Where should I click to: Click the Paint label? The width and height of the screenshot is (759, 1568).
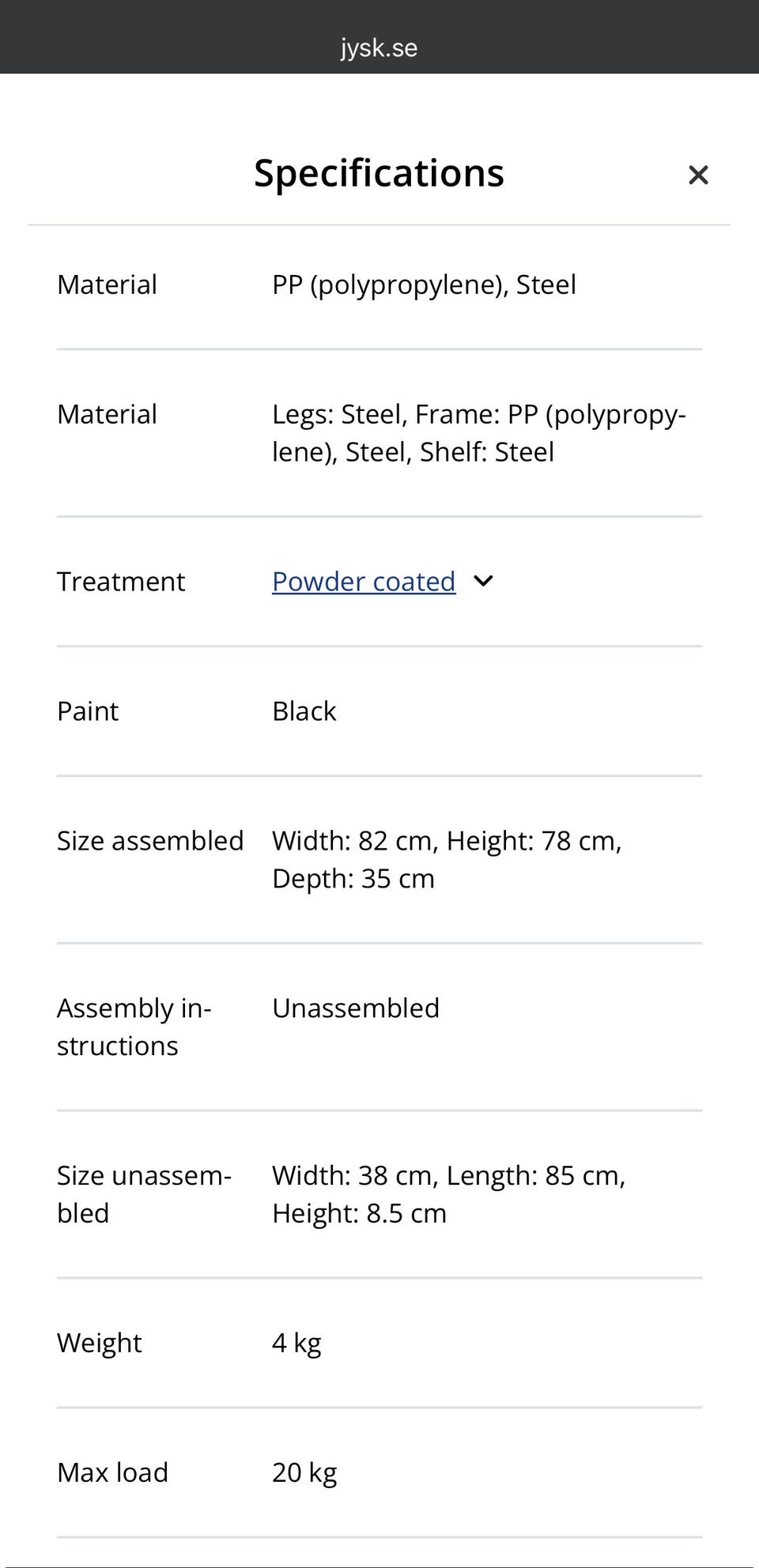click(88, 711)
